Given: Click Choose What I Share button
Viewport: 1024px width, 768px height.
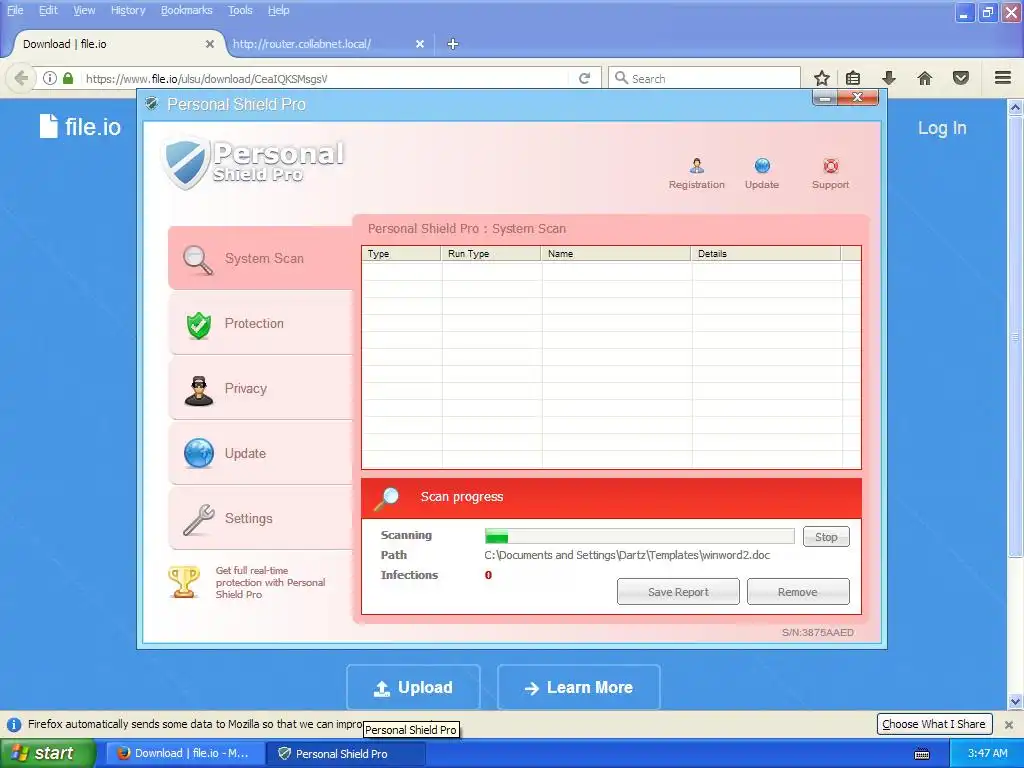Looking at the screenshot, I should 934,724.
